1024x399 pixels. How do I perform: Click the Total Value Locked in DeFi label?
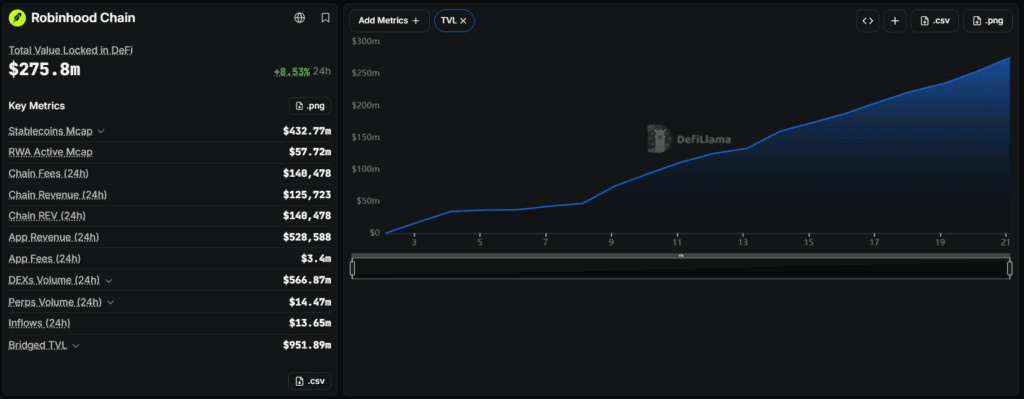pos(71,50)
